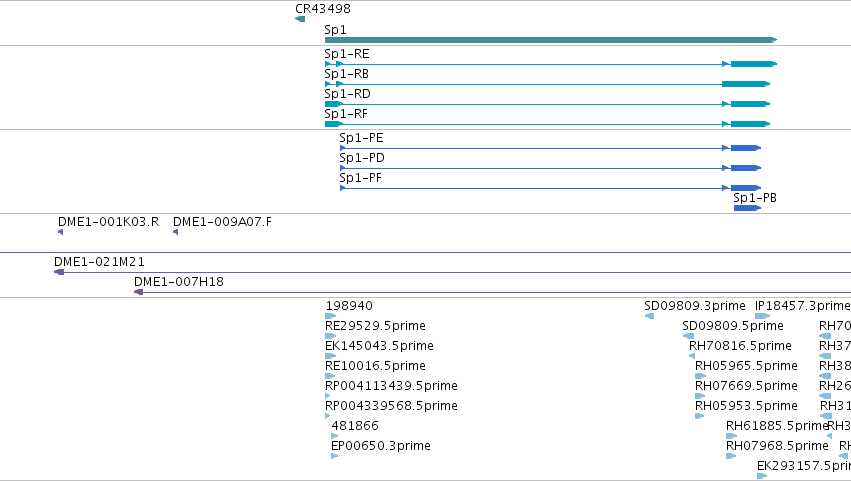Select the Sp1-PE protein feature
Viewport: 851px width, 481px height.
[x=550, y=148]
